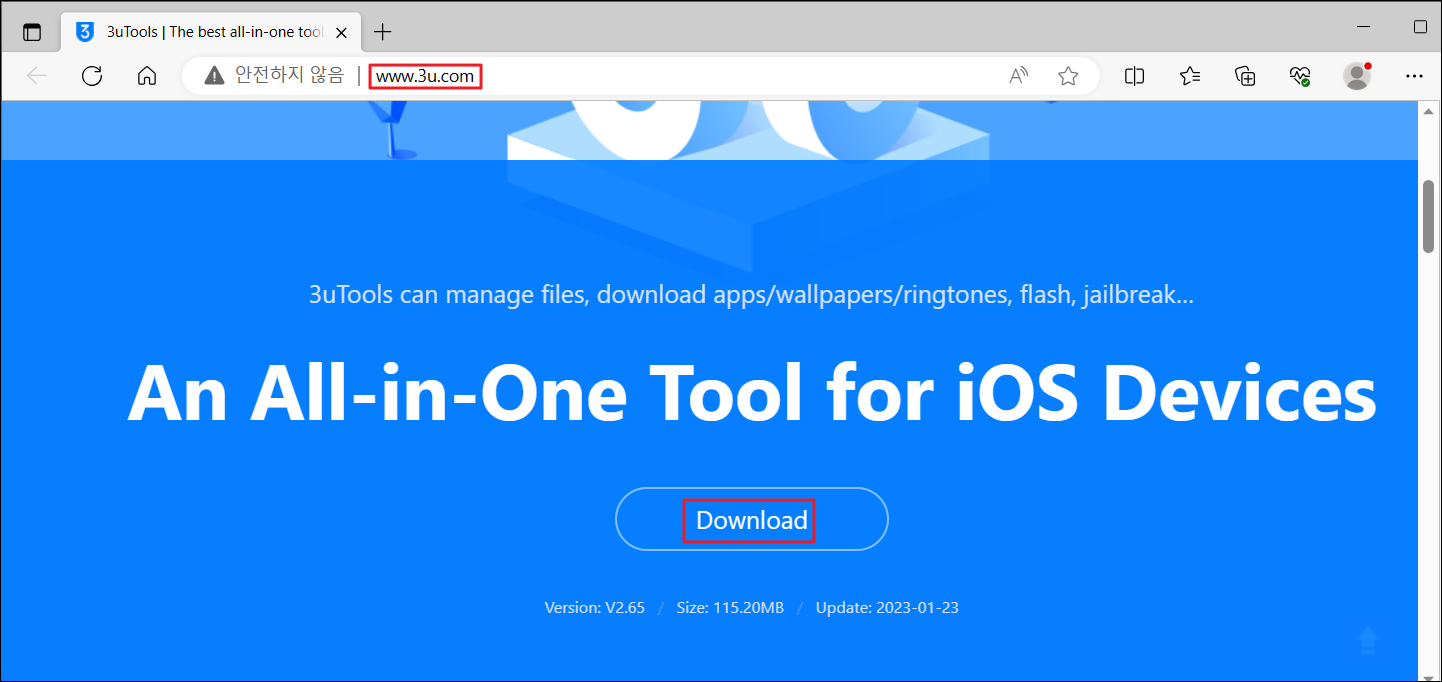Add this page to favorites star
Image resolution: width=1442 pixels, height=682 pixels.
pos(1068,76)
